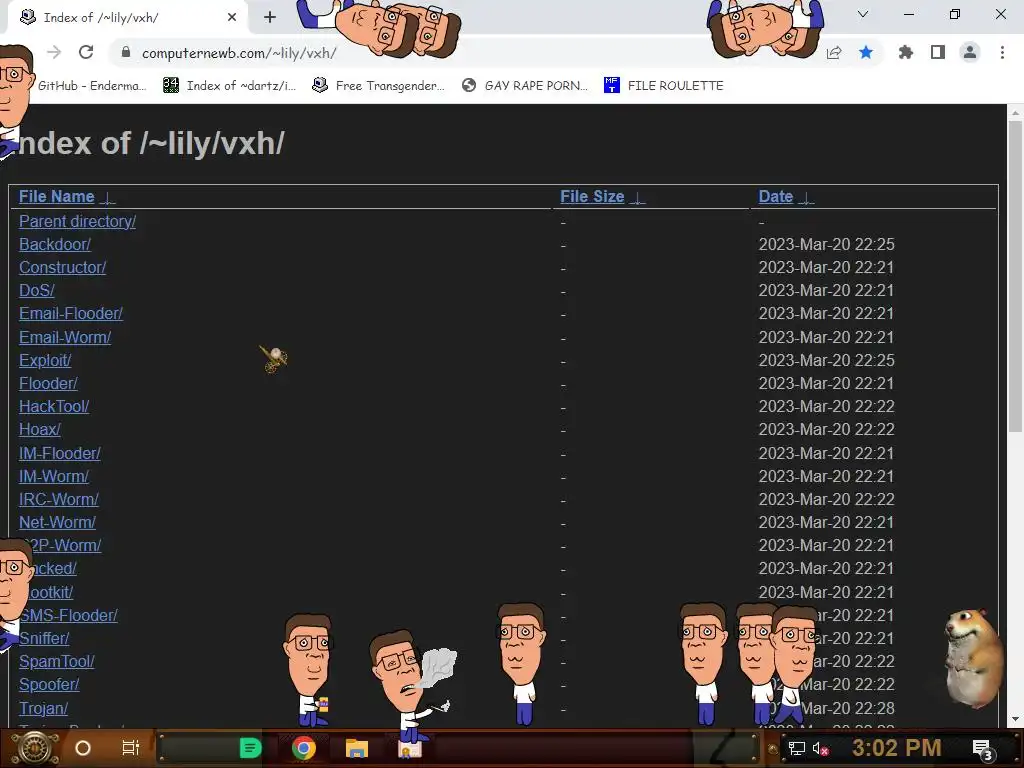Click descending arrow next to File Size
Image resolution: width=1024 pixels, height=768 pixels.
637,198
